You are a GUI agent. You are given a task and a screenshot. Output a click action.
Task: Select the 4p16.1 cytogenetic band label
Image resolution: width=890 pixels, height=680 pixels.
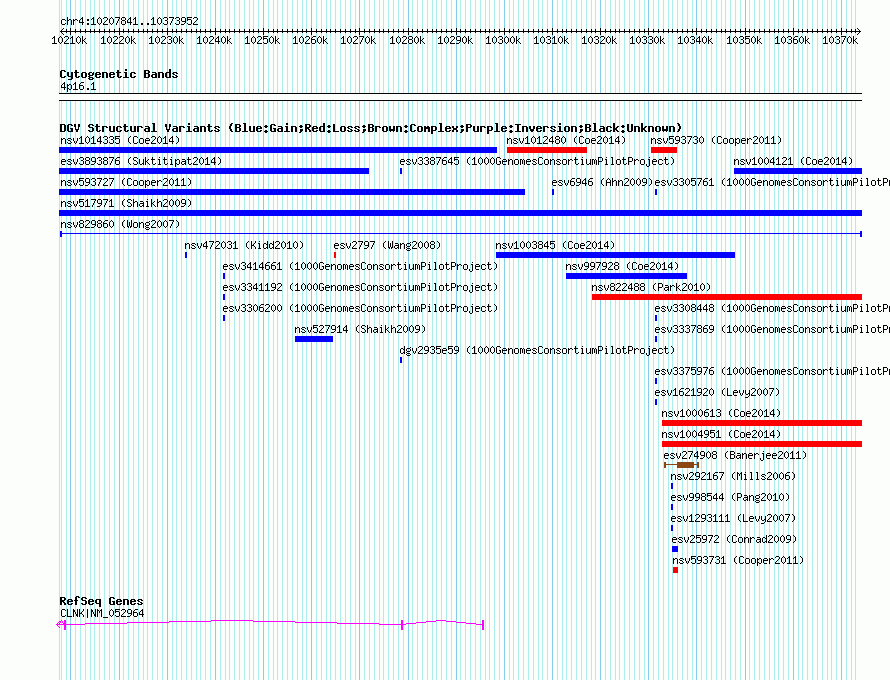78,86
